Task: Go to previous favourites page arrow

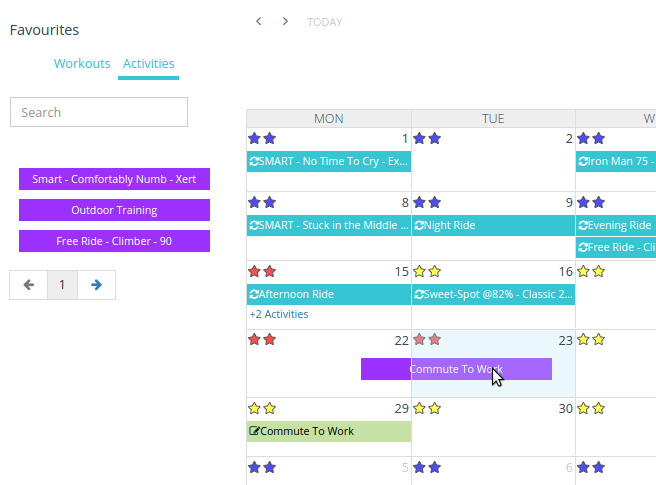Action: coord(28,285)
